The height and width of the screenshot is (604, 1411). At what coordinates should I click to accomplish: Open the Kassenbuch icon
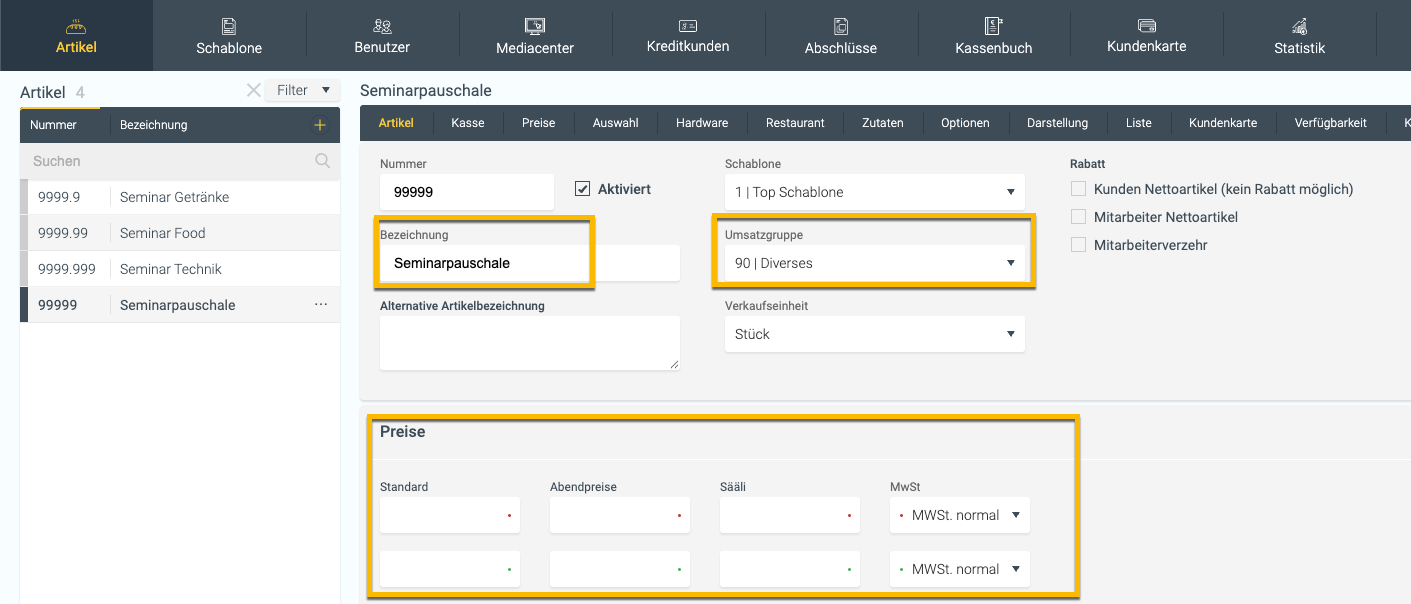(993, 27)
